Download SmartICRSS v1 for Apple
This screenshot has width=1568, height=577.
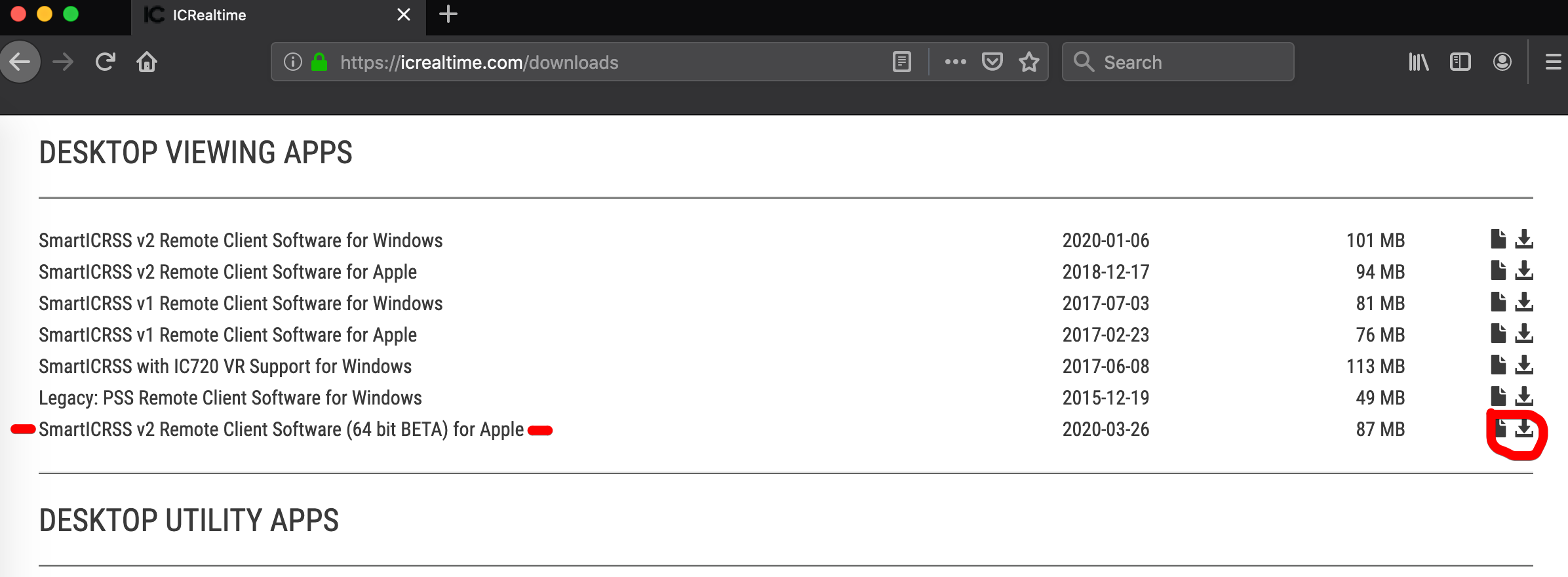[x=1524, y=334]
